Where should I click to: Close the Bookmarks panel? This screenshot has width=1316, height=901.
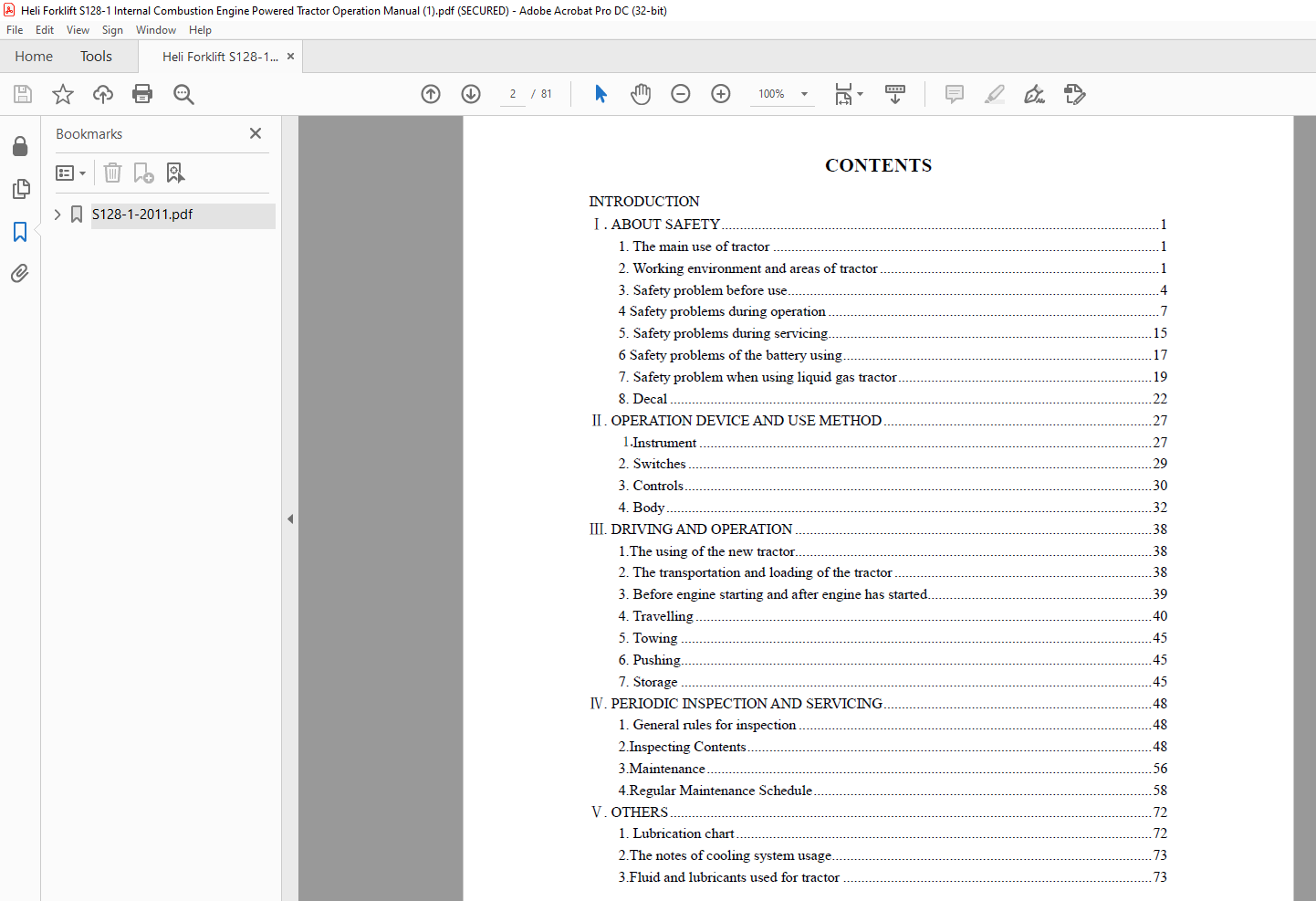click(256, 133)
